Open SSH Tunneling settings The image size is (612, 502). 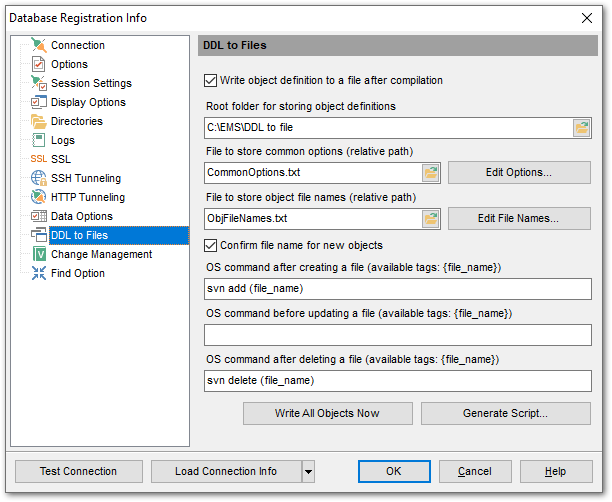(86, 178)
